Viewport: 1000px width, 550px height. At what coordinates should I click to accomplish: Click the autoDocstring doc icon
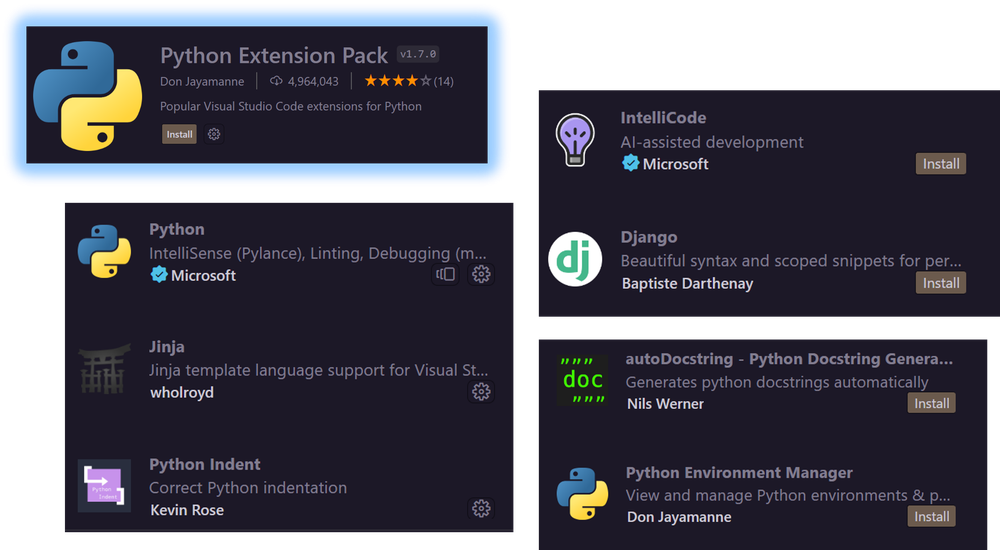click(582, 380)
